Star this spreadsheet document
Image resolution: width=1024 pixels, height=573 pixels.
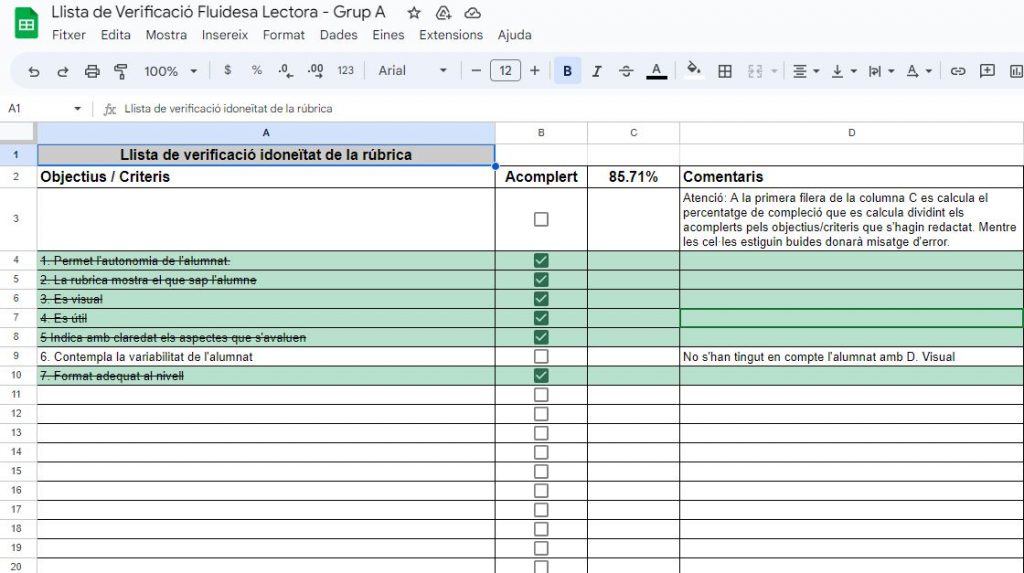point(414,13)
